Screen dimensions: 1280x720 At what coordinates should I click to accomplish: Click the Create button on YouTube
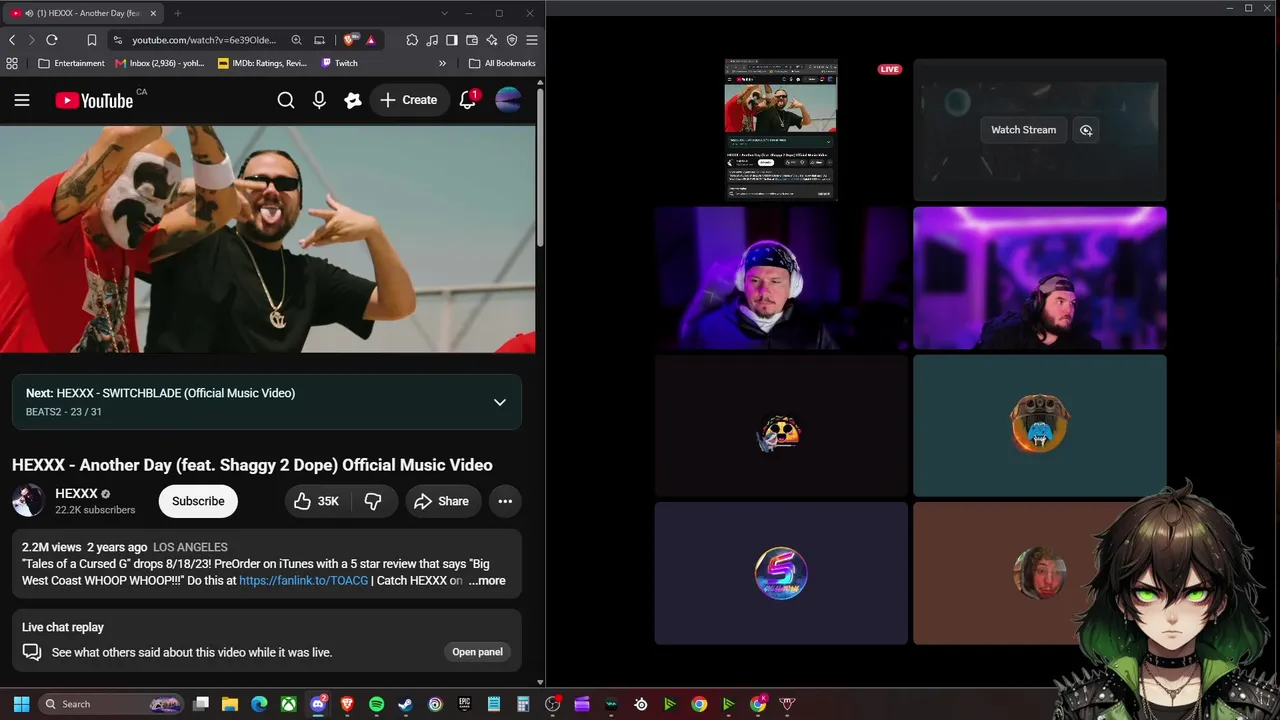(408, 100)
